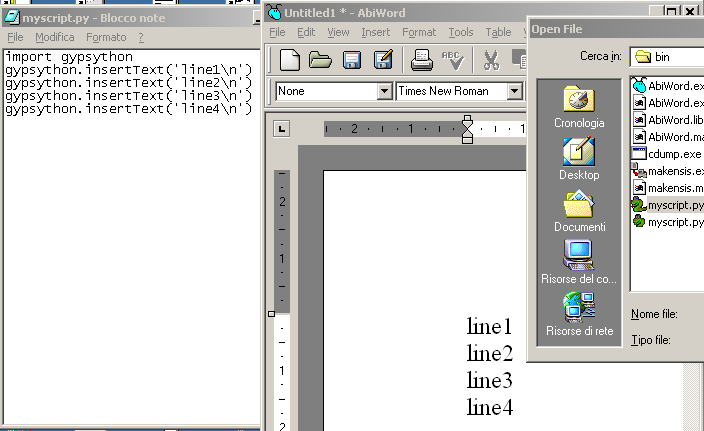This screenshot has height=431, width=704.
Task: Open the Times New Roman font dropdown
Action: click(x=514, y=91)
